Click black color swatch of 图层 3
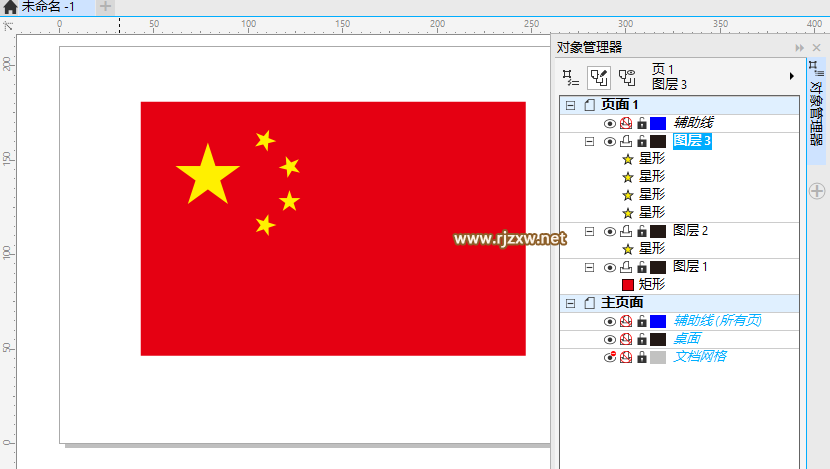 pos(657,141)
